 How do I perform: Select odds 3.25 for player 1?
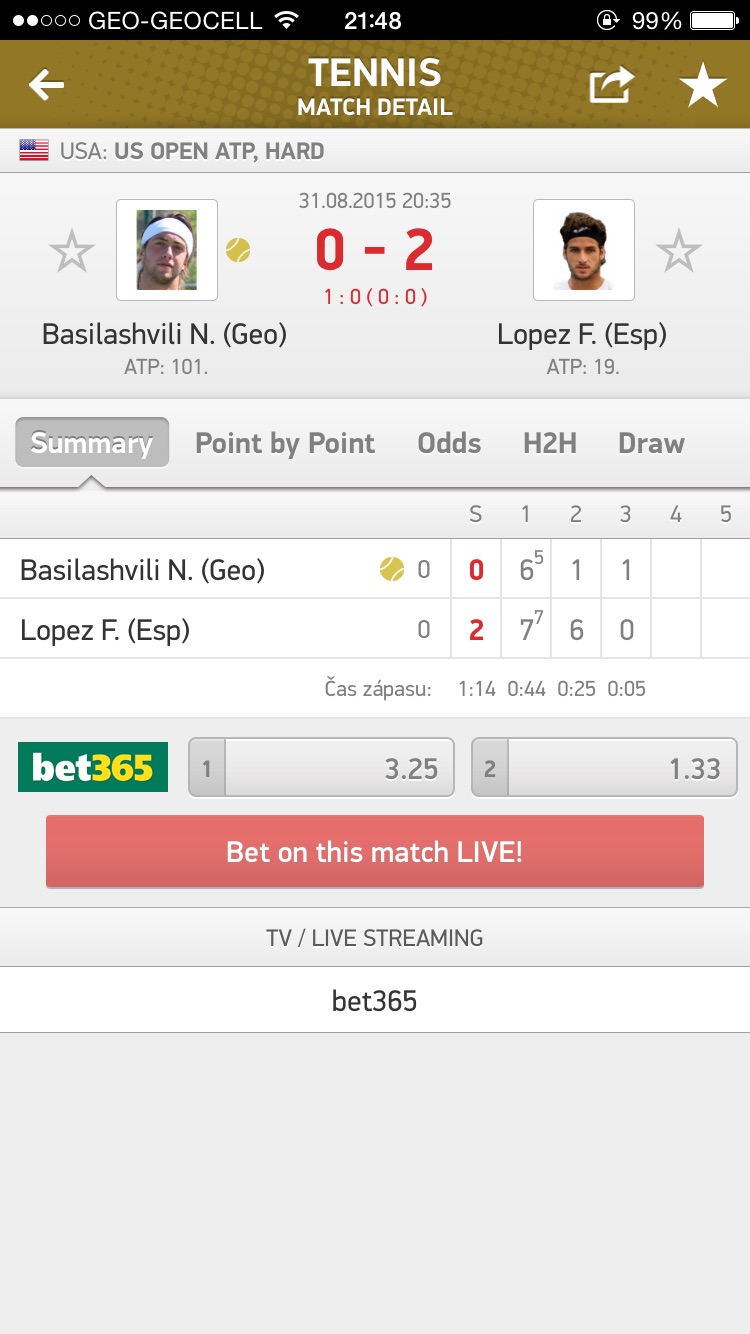tap(321, 767)
